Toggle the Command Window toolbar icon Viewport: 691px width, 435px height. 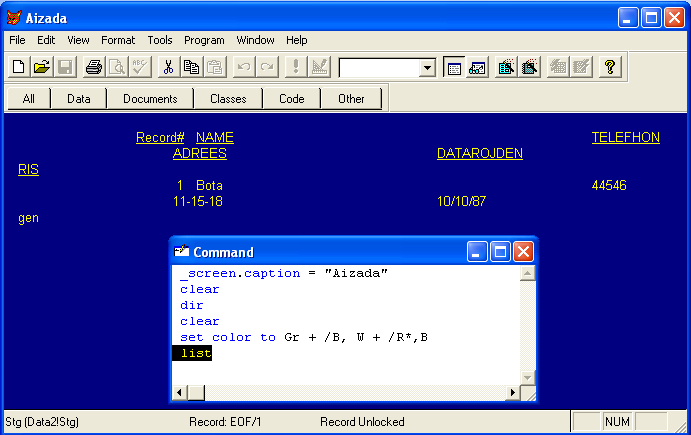pyautogui.click(x=454, y=67)
